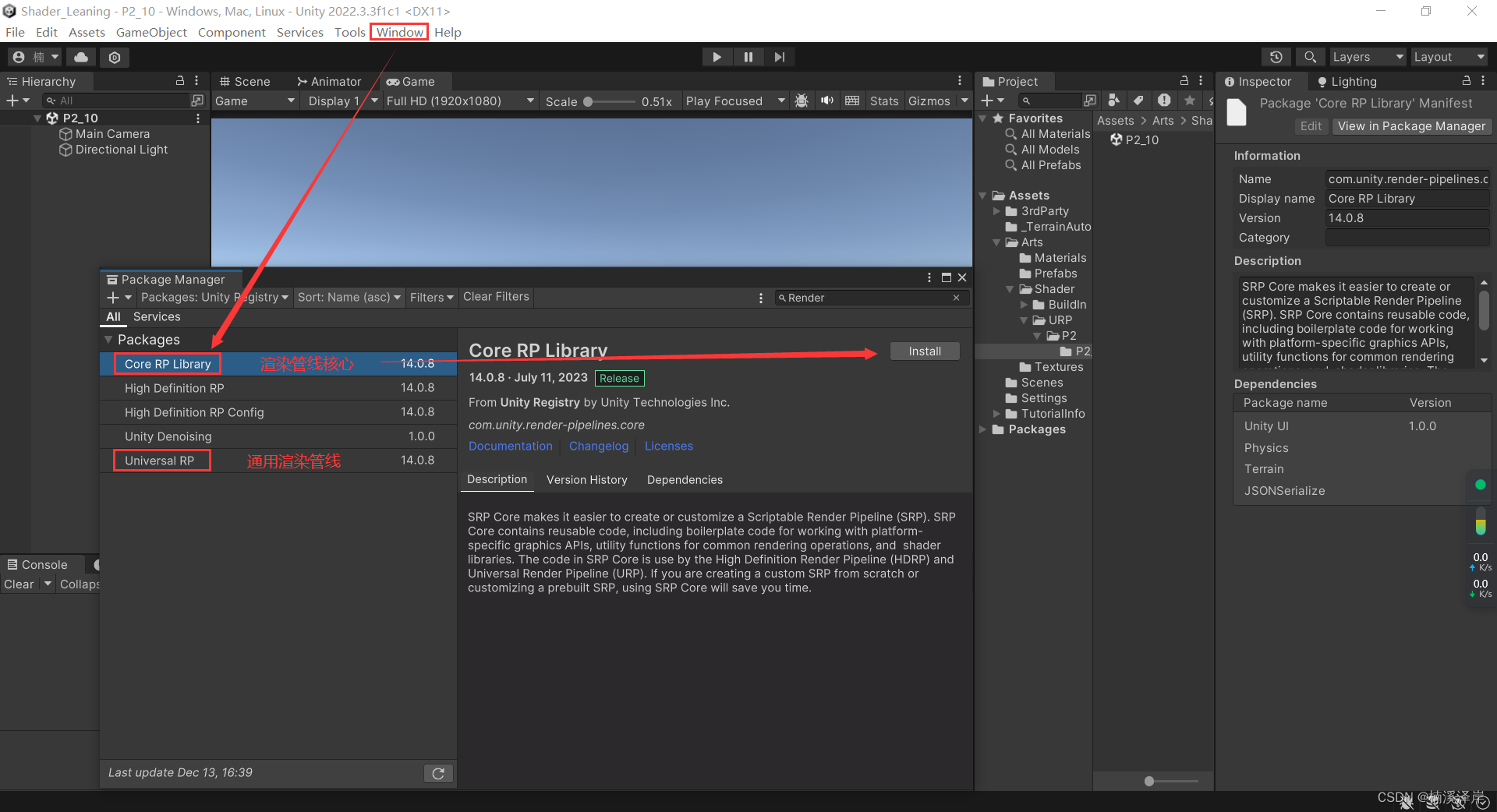Select Universal RP package
This screenshot has height=812, width=1497.
[278, 461]
